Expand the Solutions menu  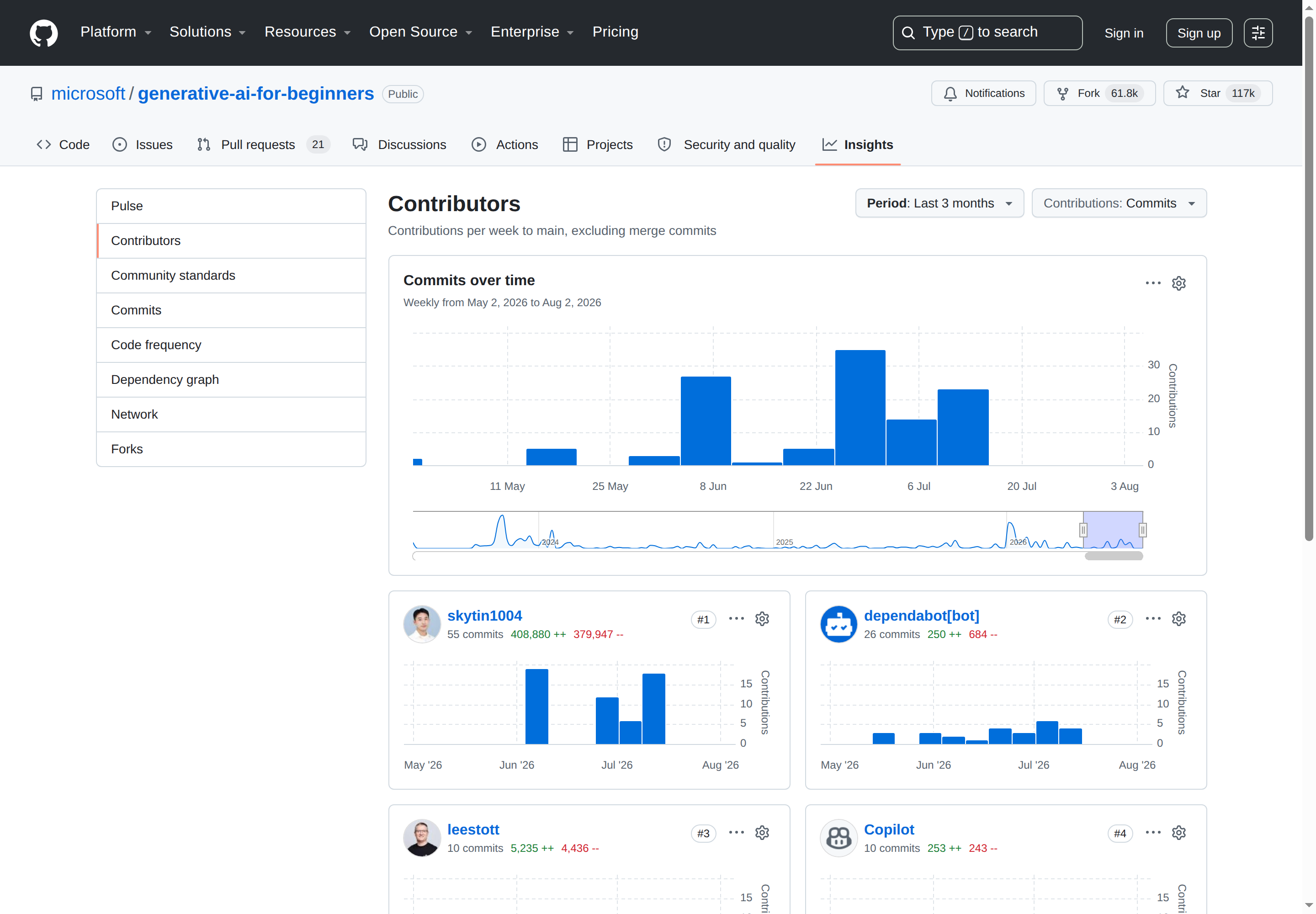207,32
